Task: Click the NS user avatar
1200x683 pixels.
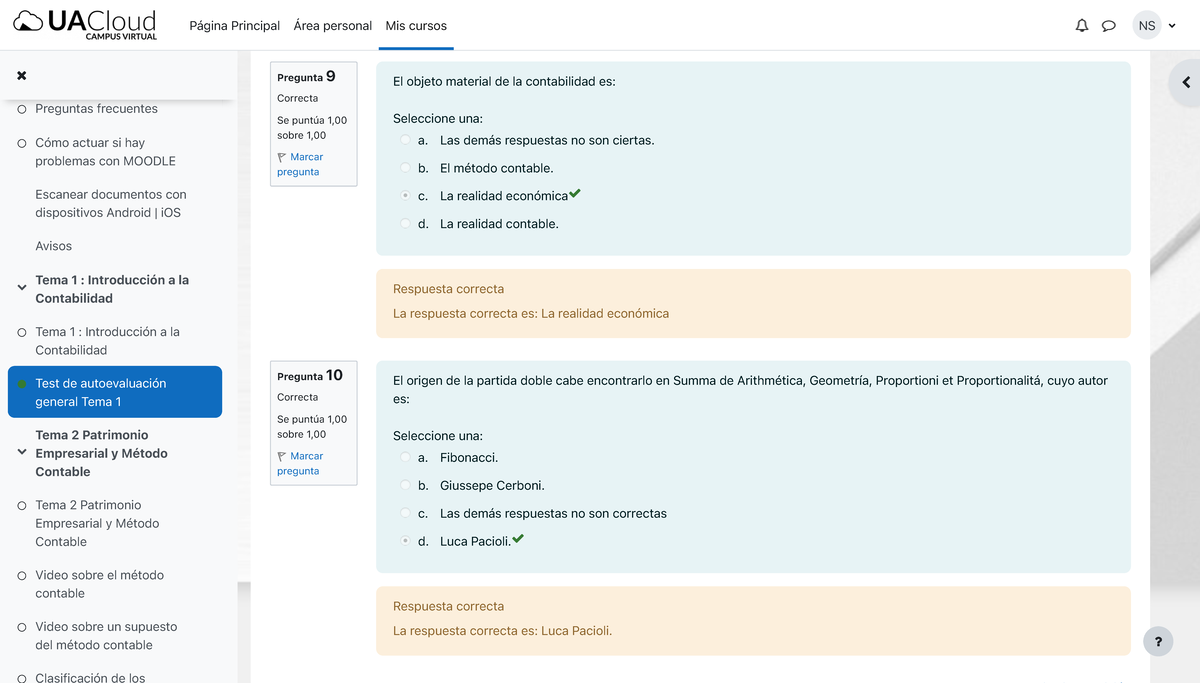Action: click(x=1147, y=25)
